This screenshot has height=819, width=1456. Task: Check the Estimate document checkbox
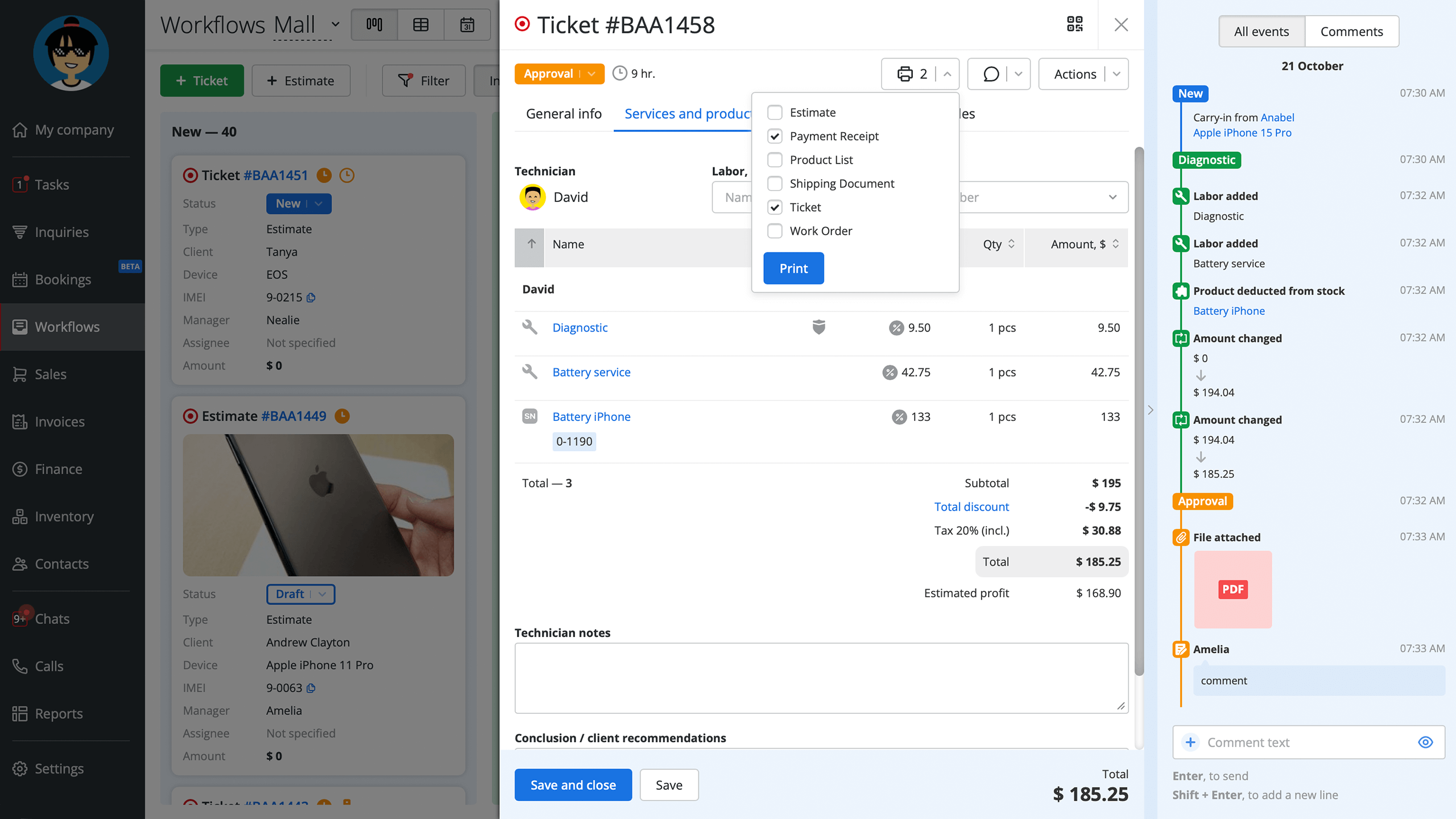(x=775, y=112)
